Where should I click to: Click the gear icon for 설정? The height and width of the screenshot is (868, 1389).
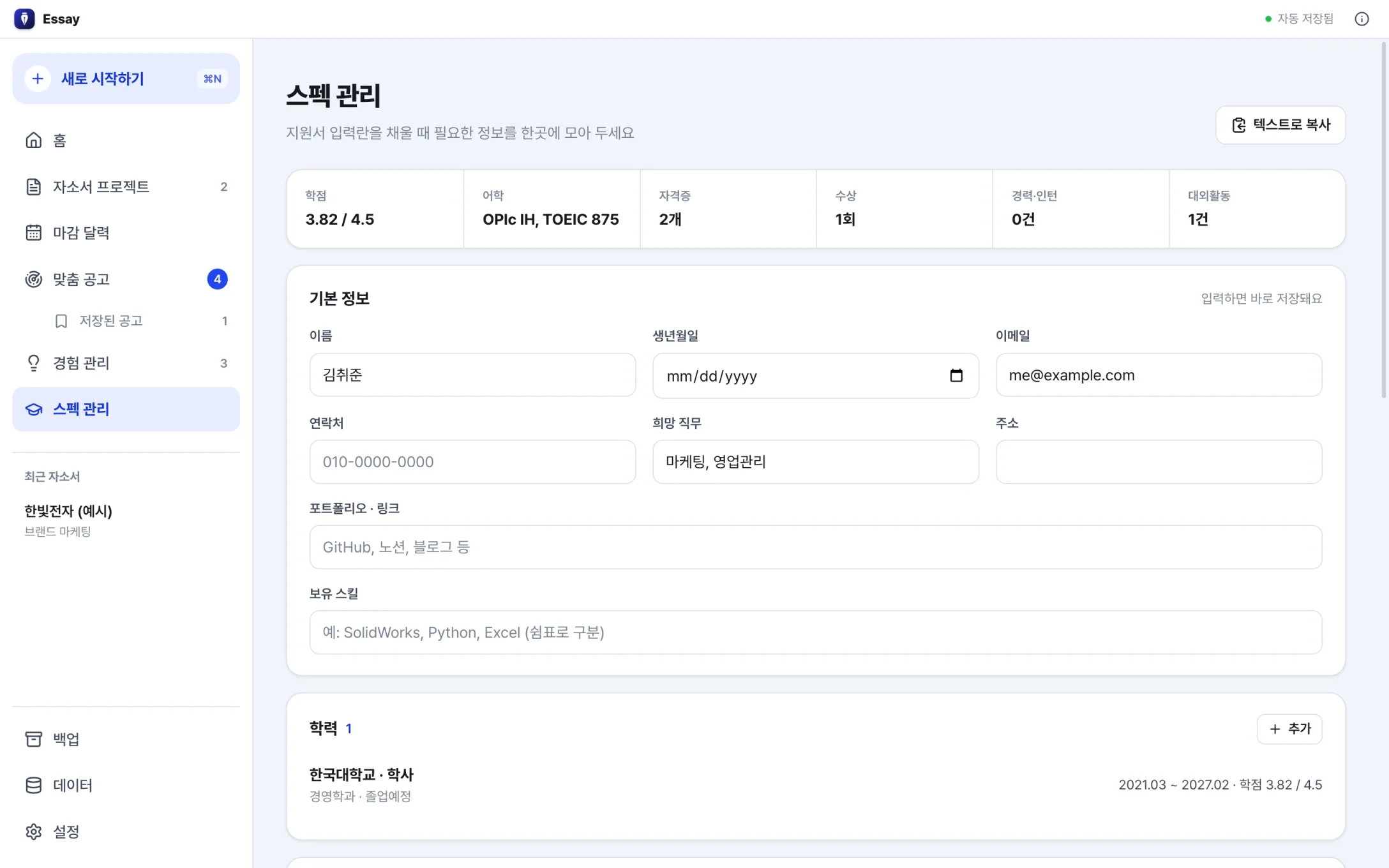(33, 831)
